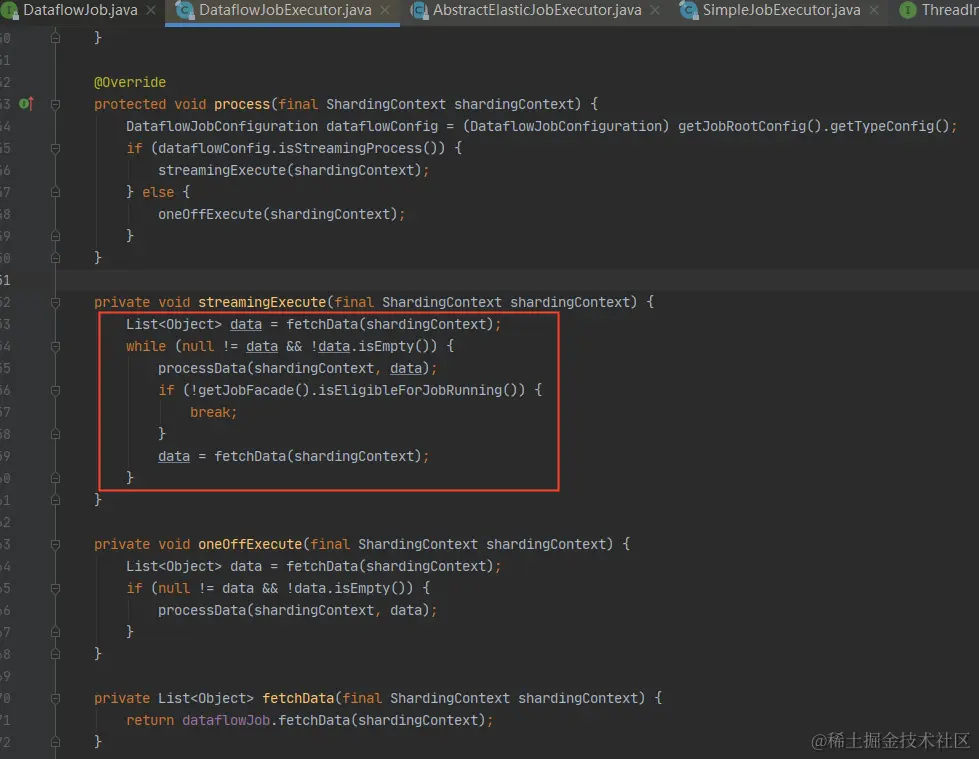Image resolution: width=979 pixels, height=759 pixels.
Task: Close the SimpleJobExecutor.java tab
Action: (x=874, y=11)
